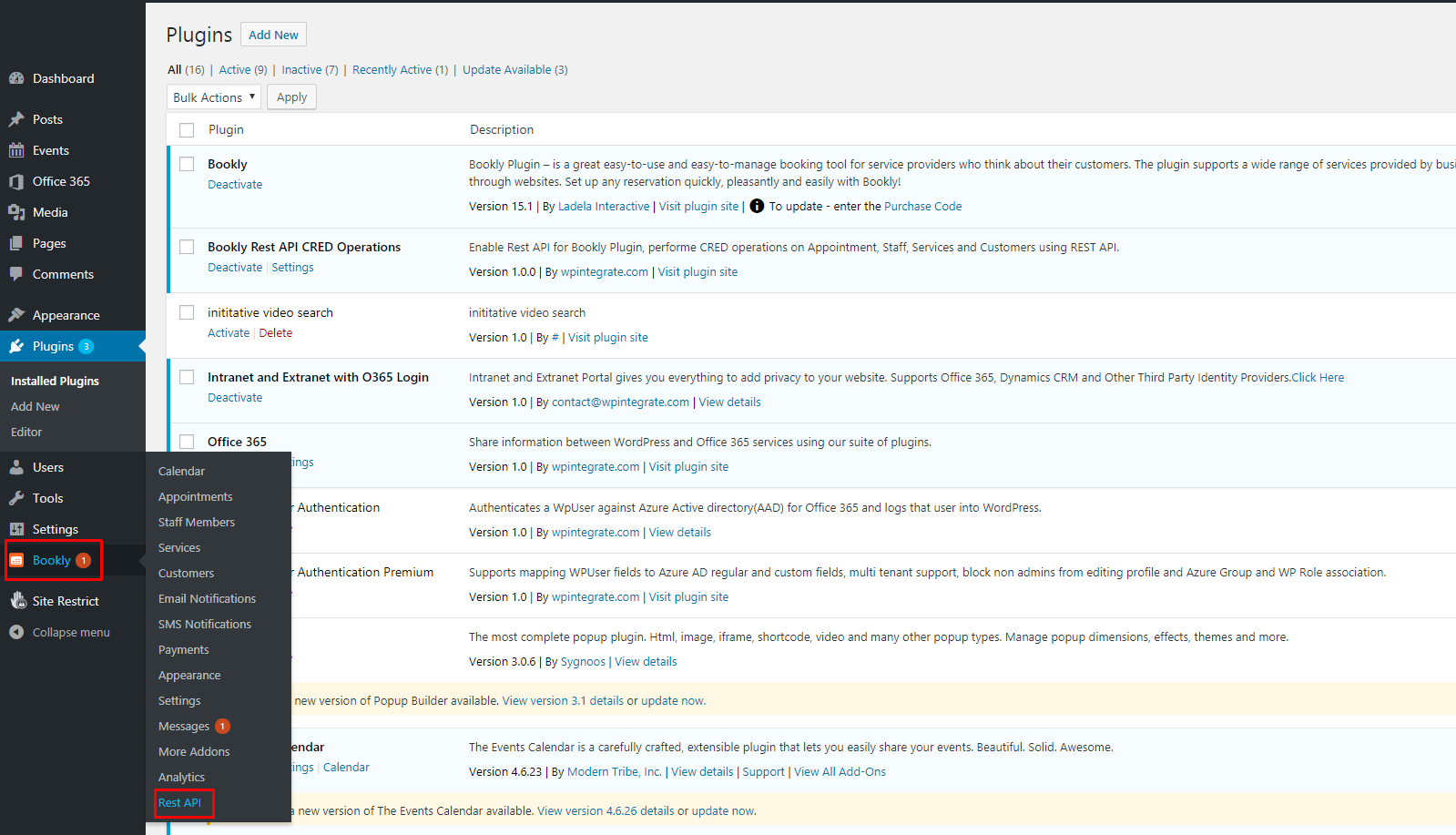Open Rest API in the Bookly submenu
This screenshot has width=1456, height=835.
(179, 802)
